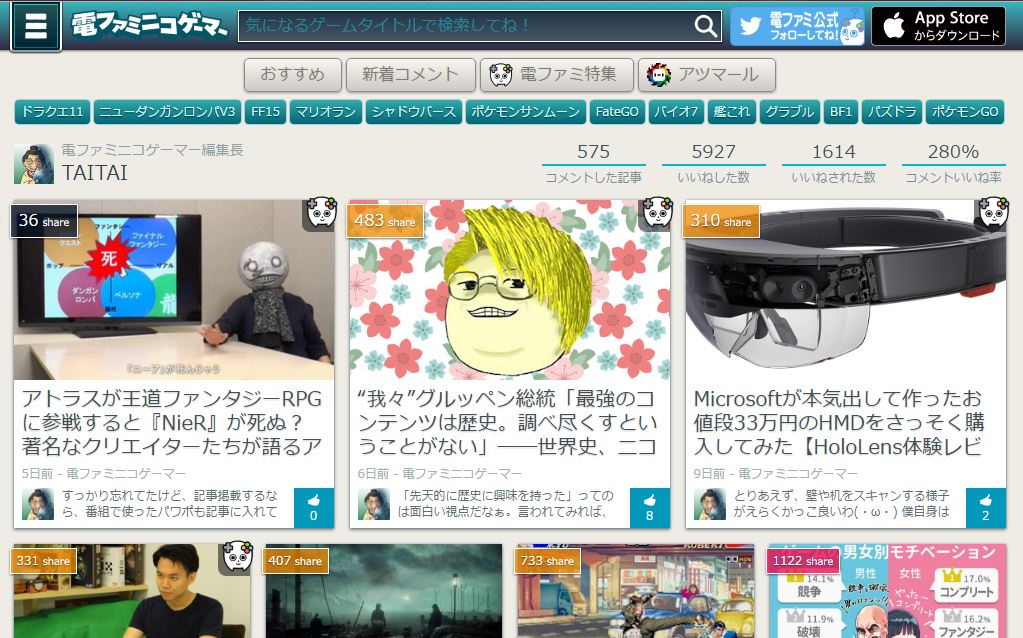
Task: Click the panda mascot icon on the NieR article
Action: (x=319, y=215)
